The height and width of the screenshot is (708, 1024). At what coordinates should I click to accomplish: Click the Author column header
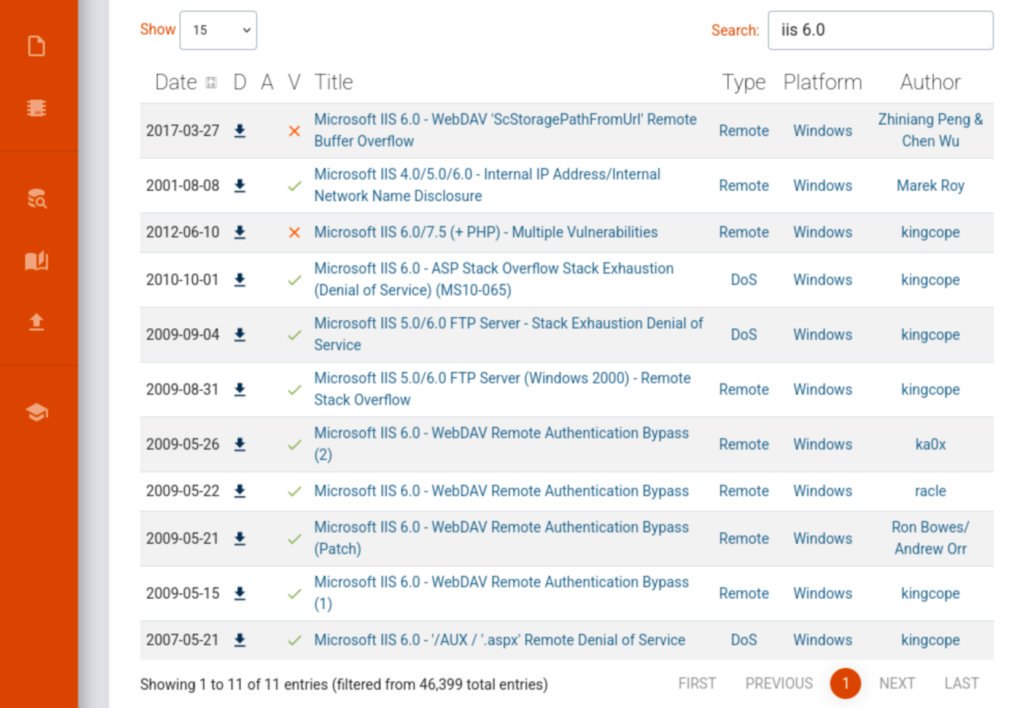coord(931,82)
